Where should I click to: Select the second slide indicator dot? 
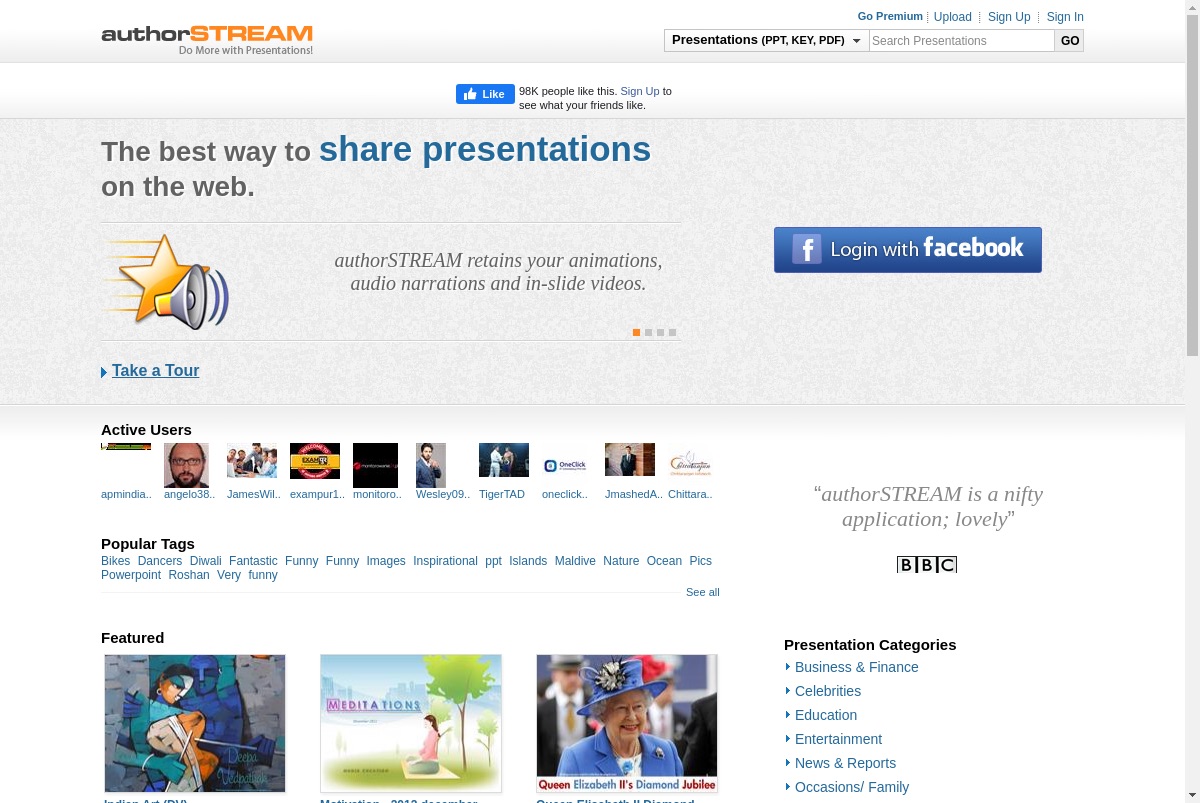(x=648, y=332)
